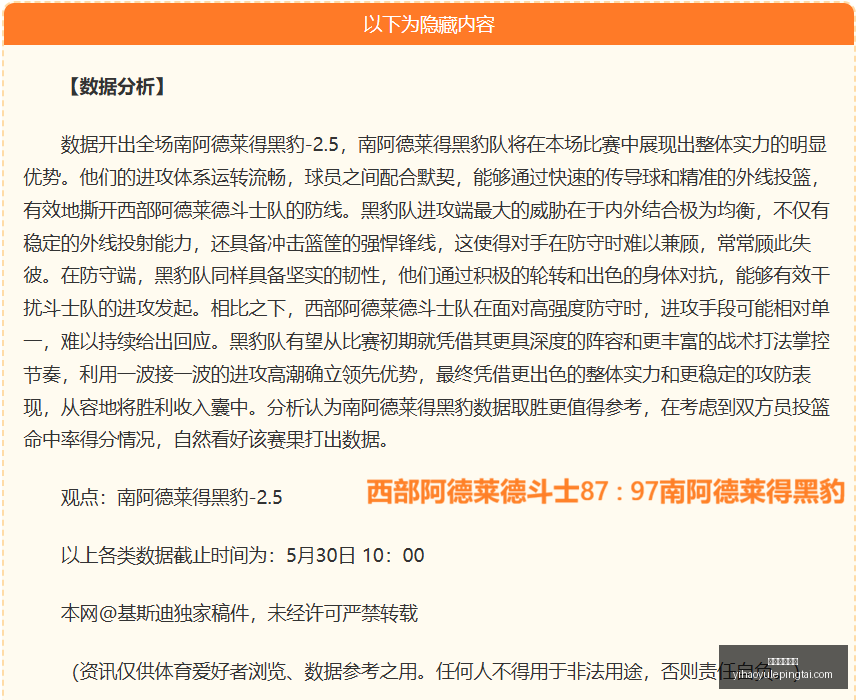Viewport: 859px width, 700px height.
Task: Click the text 观点:南阿德莱得黑豹-2.5
Action: point(171,497)
